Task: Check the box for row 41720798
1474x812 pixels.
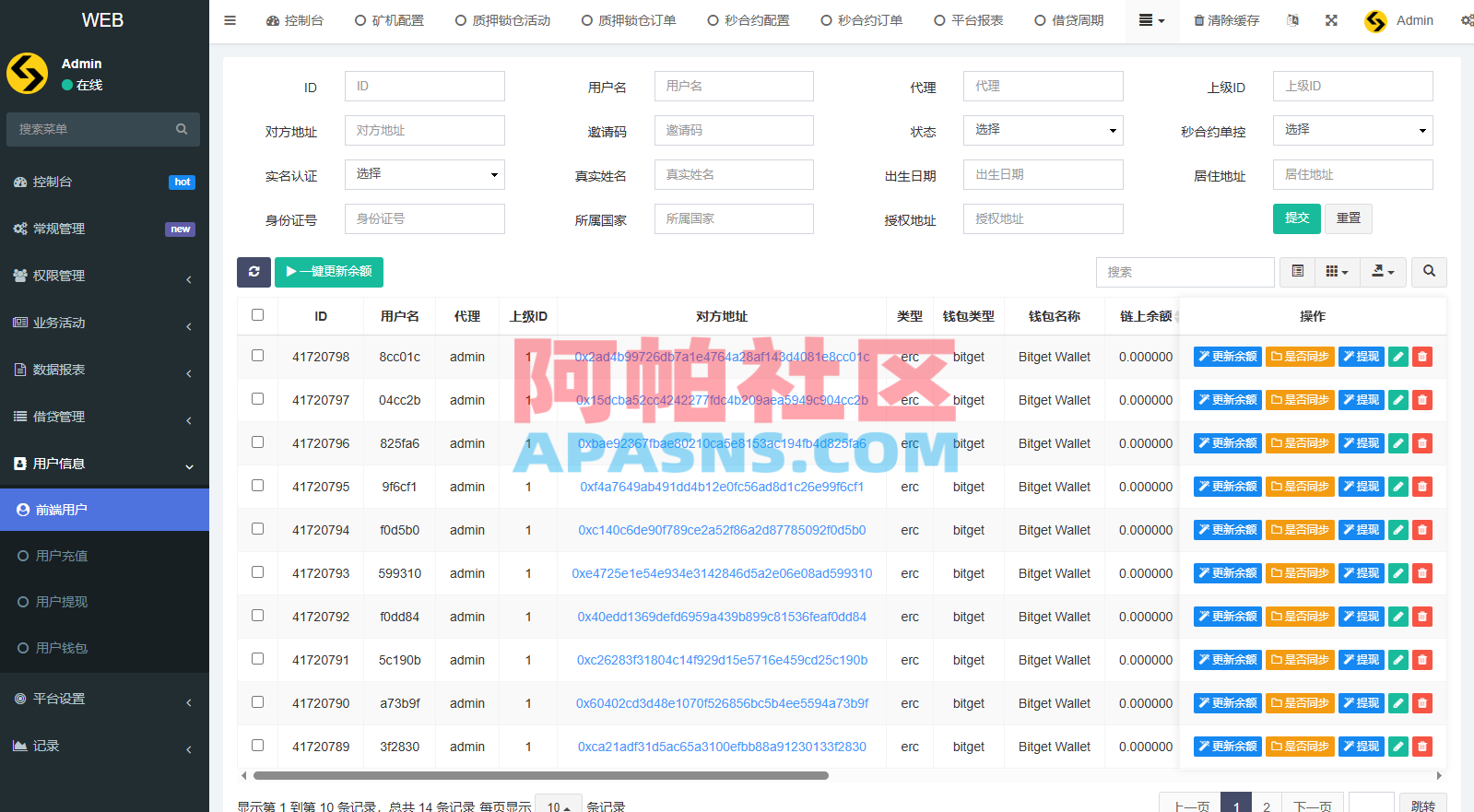Action: [258, 356]
